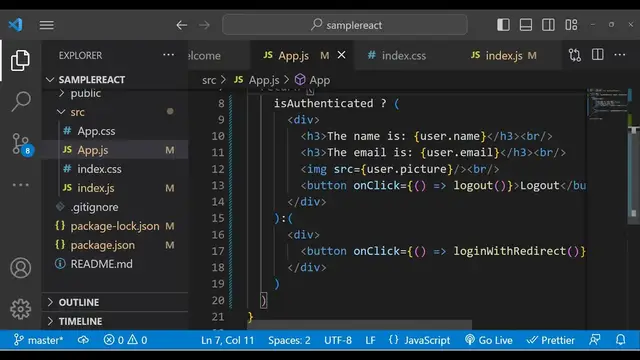The height and width of the screenshot is (360, 640).
Task: Open the Customize Layout icon
Action: (x=571, y=25)
